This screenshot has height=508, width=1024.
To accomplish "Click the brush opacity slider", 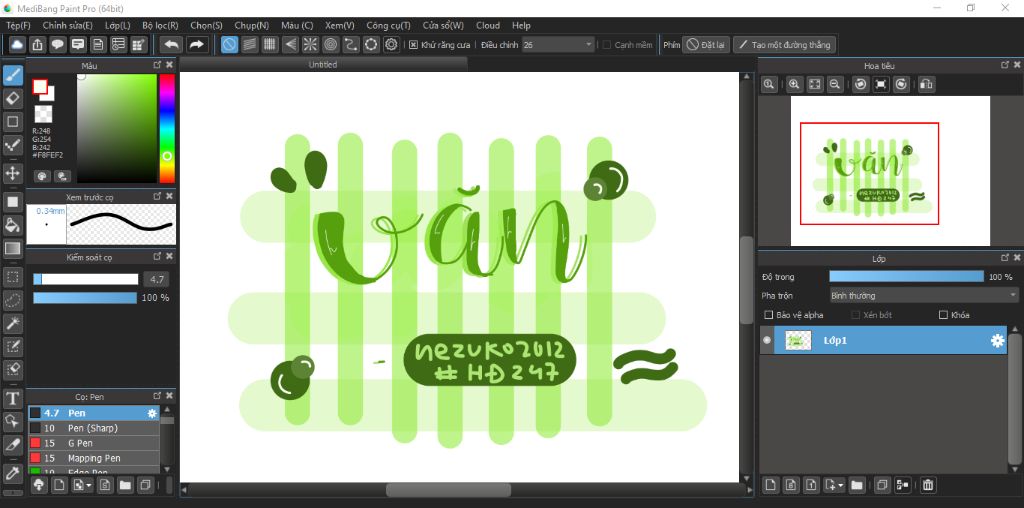I will coord(85,298).
